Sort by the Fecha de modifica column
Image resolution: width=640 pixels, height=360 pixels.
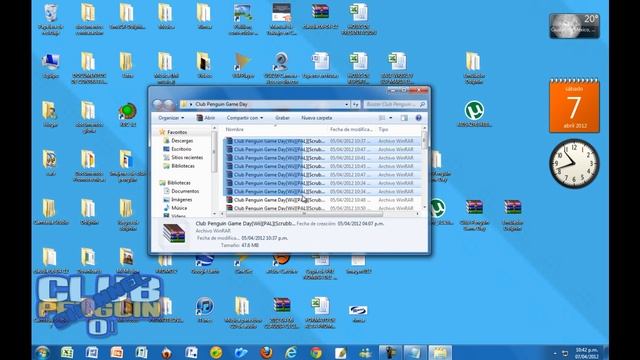351,129
